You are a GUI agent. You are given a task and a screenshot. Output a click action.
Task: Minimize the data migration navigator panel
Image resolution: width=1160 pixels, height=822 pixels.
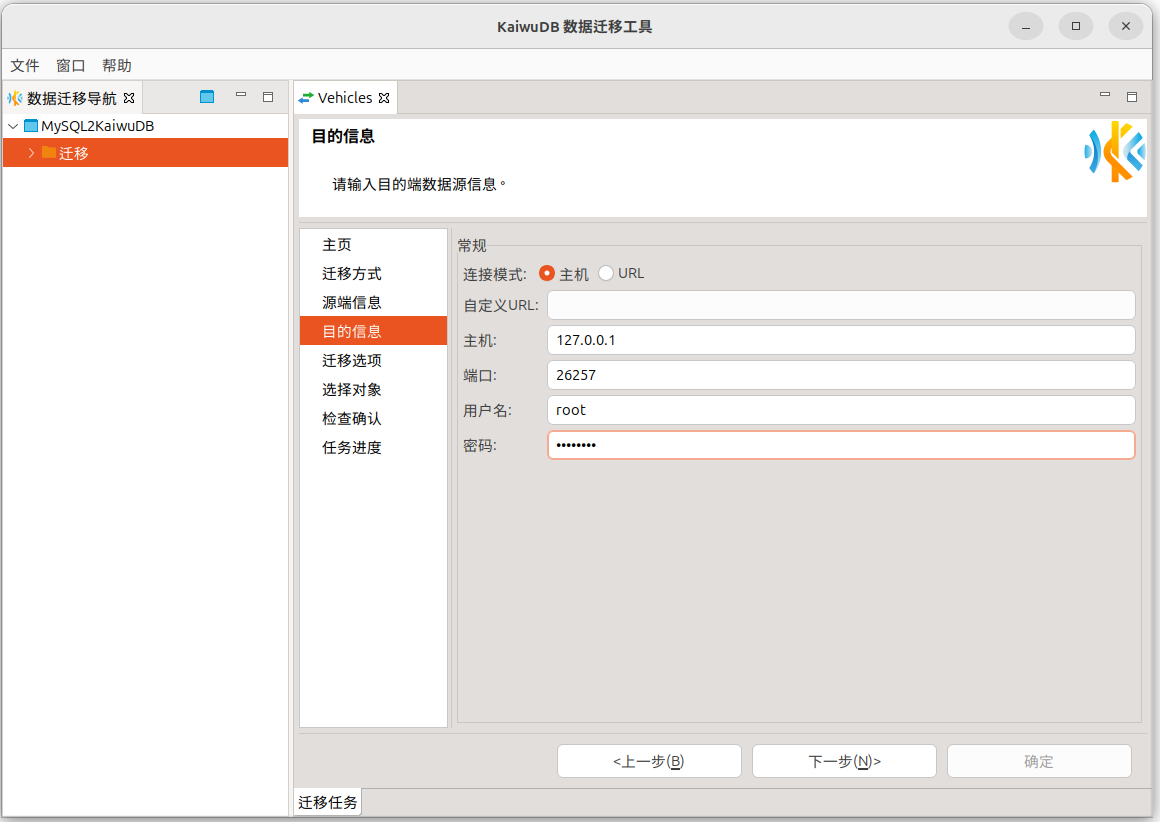[x=240, y=96]
